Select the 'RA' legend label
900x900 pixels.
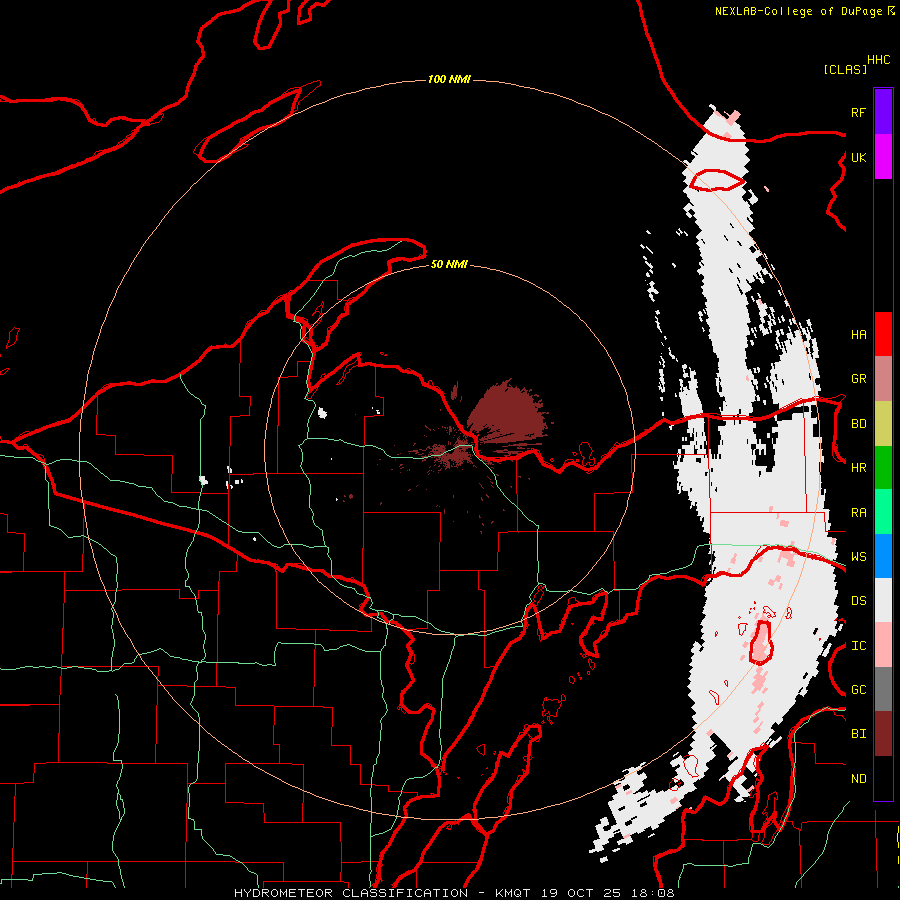[x=858, y=513]
